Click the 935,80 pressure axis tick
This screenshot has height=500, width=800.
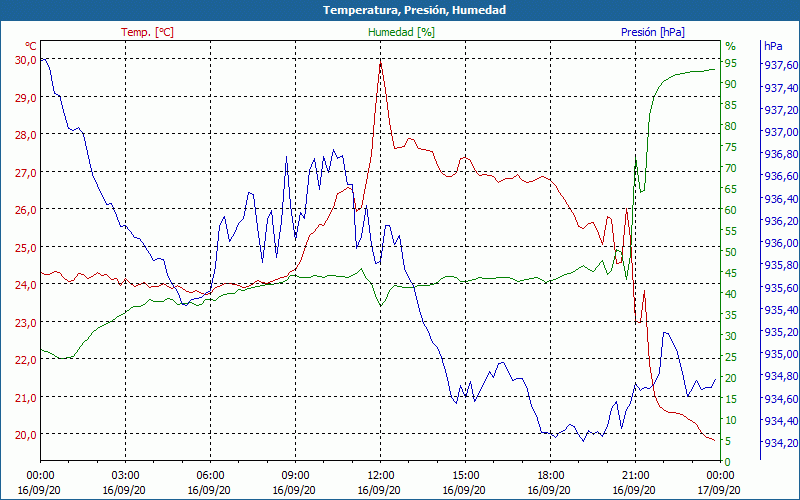click(x=781, y=265)
